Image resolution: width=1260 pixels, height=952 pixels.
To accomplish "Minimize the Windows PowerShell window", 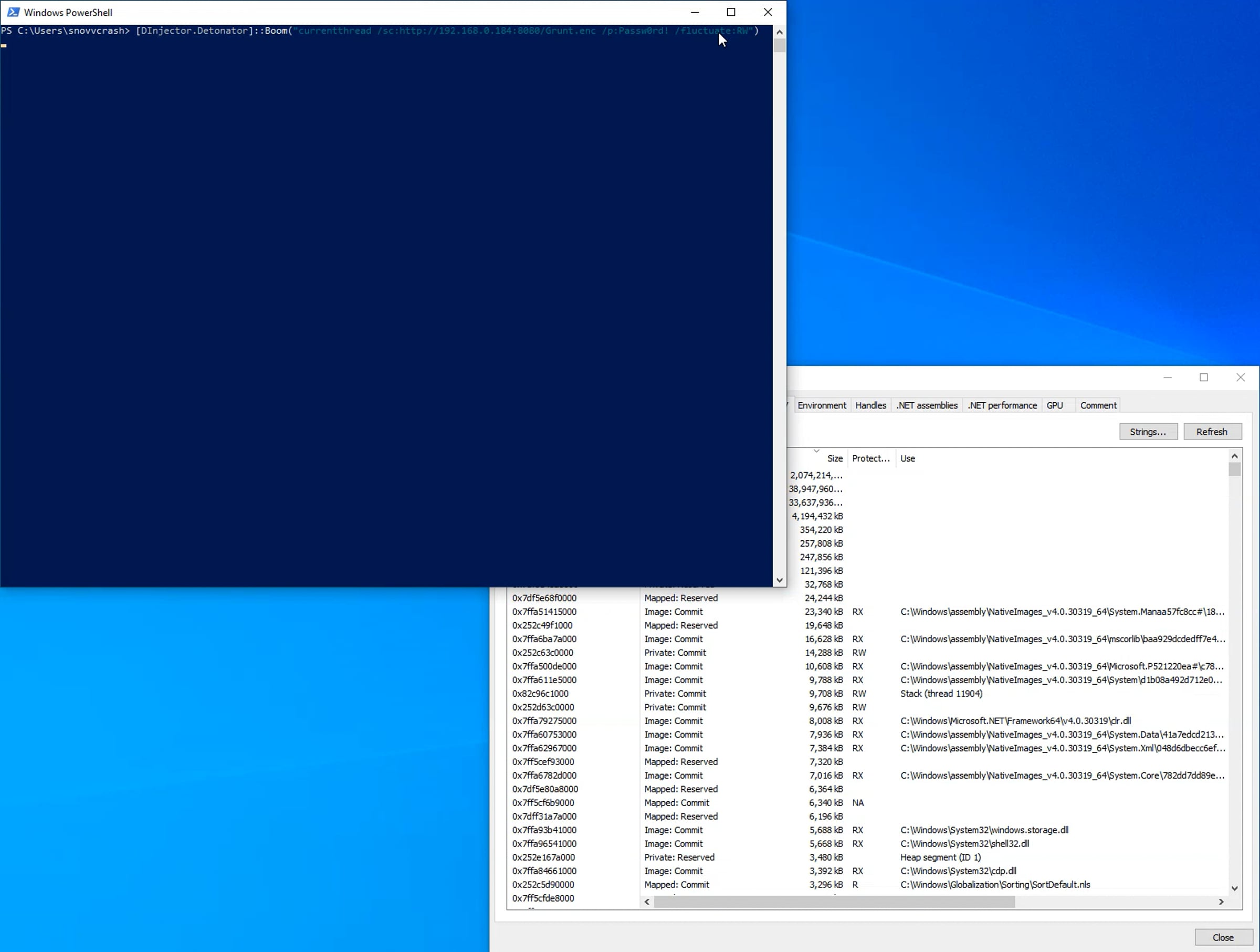I will point(695,12).
